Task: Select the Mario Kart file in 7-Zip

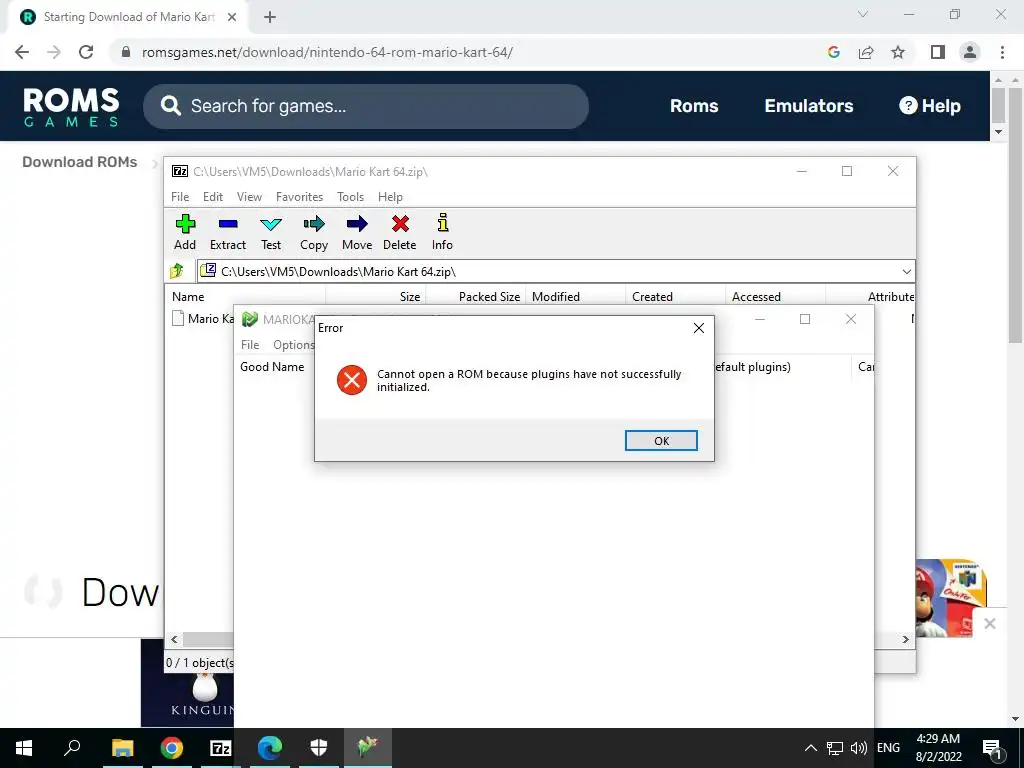Action: 203,319
